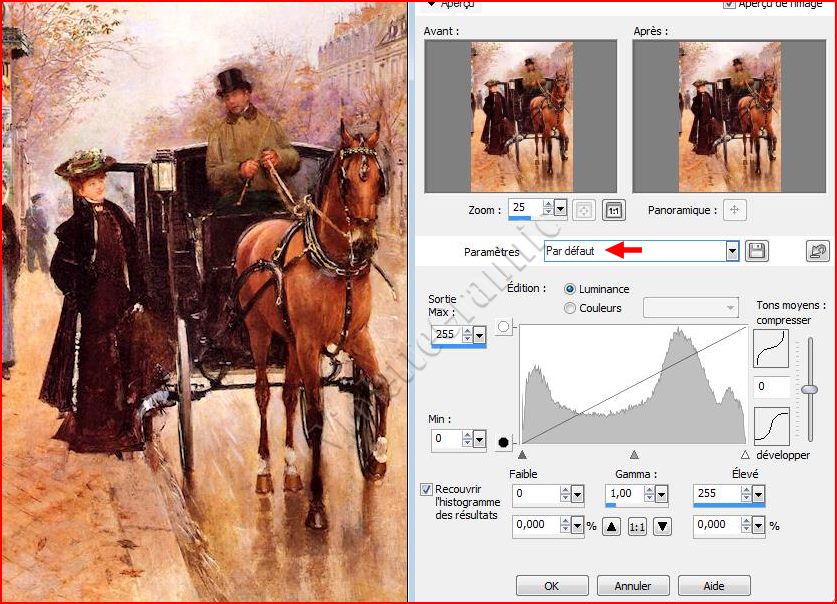
Task: Open the Sortie Max value dropdown
Action: (x=480, y=334)
